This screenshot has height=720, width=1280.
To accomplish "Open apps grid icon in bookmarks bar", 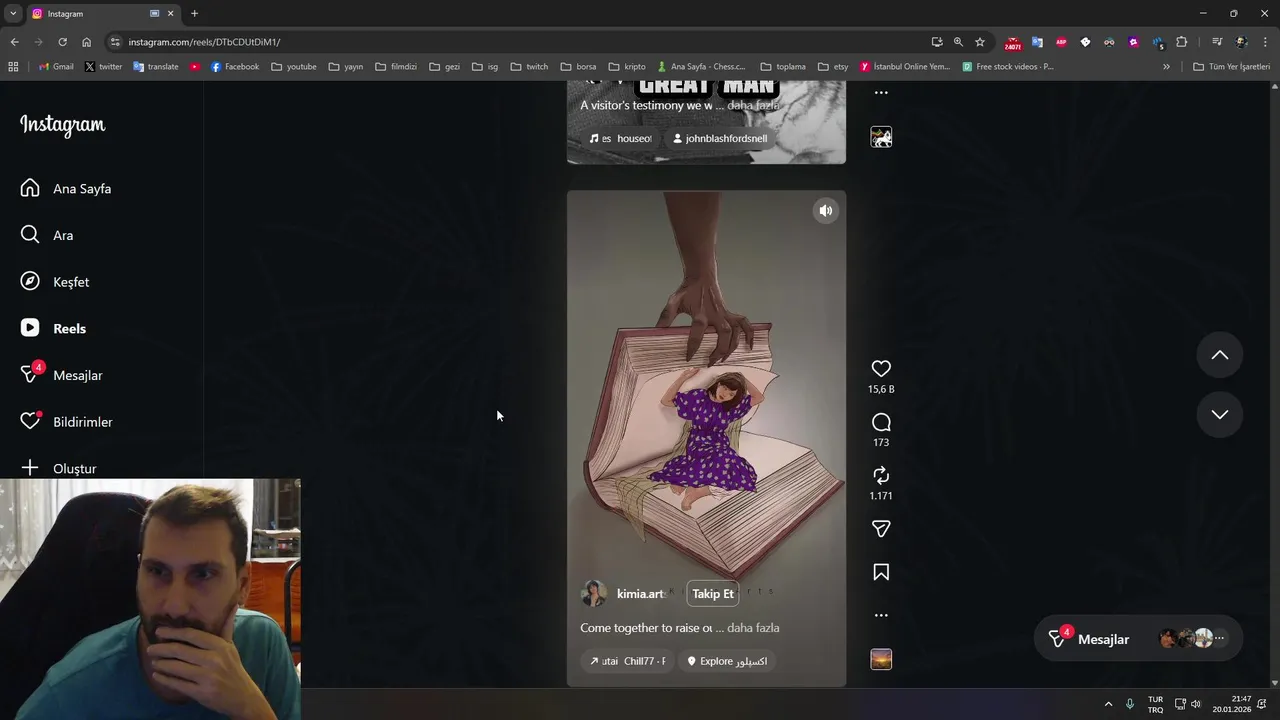I will [13, 67].
